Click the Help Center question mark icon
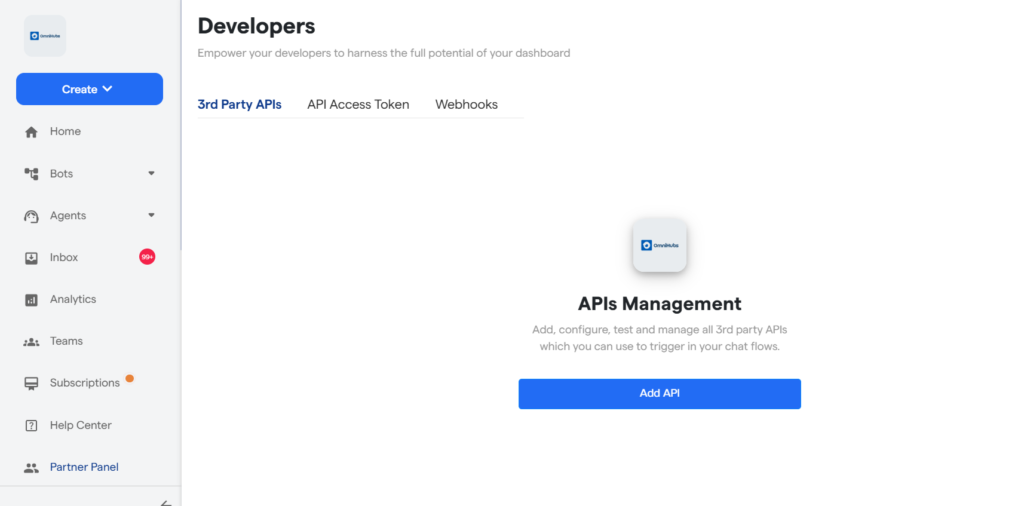This screenshot has width=1024, height=506. [31, 426]
